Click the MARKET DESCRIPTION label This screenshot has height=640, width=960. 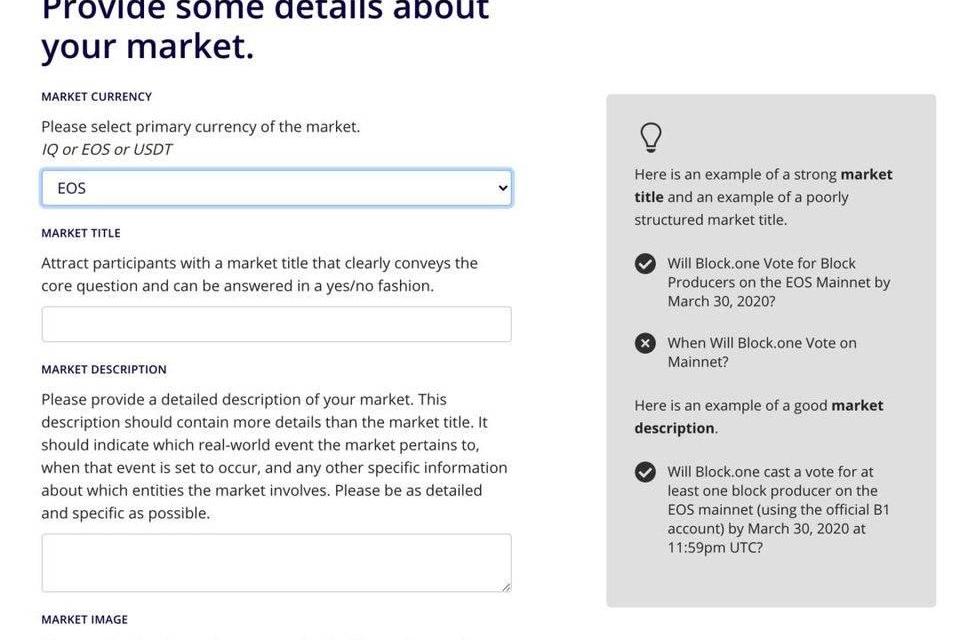tap(104, 369)
